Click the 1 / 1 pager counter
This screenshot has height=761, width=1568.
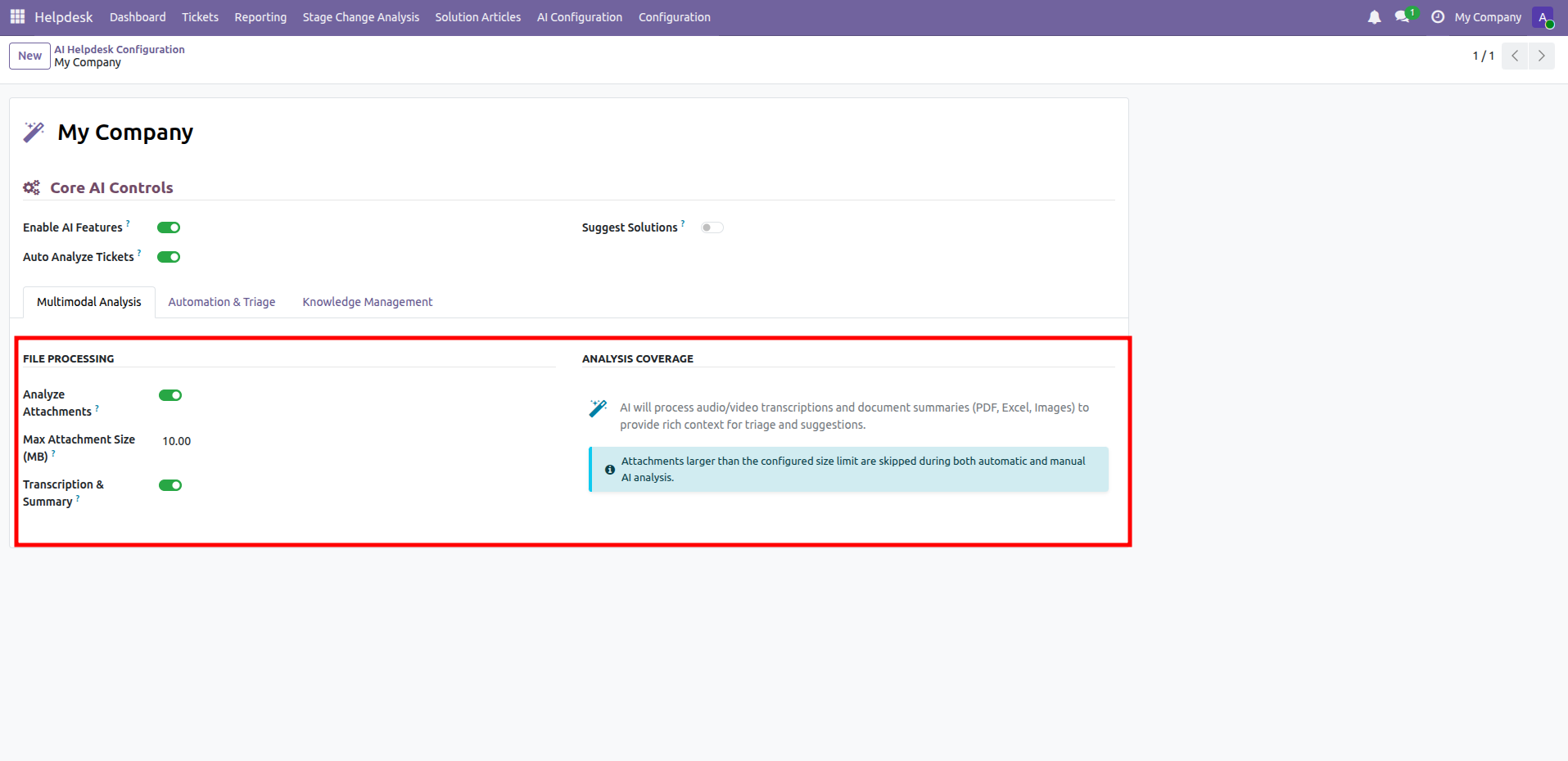(1483, 56)
